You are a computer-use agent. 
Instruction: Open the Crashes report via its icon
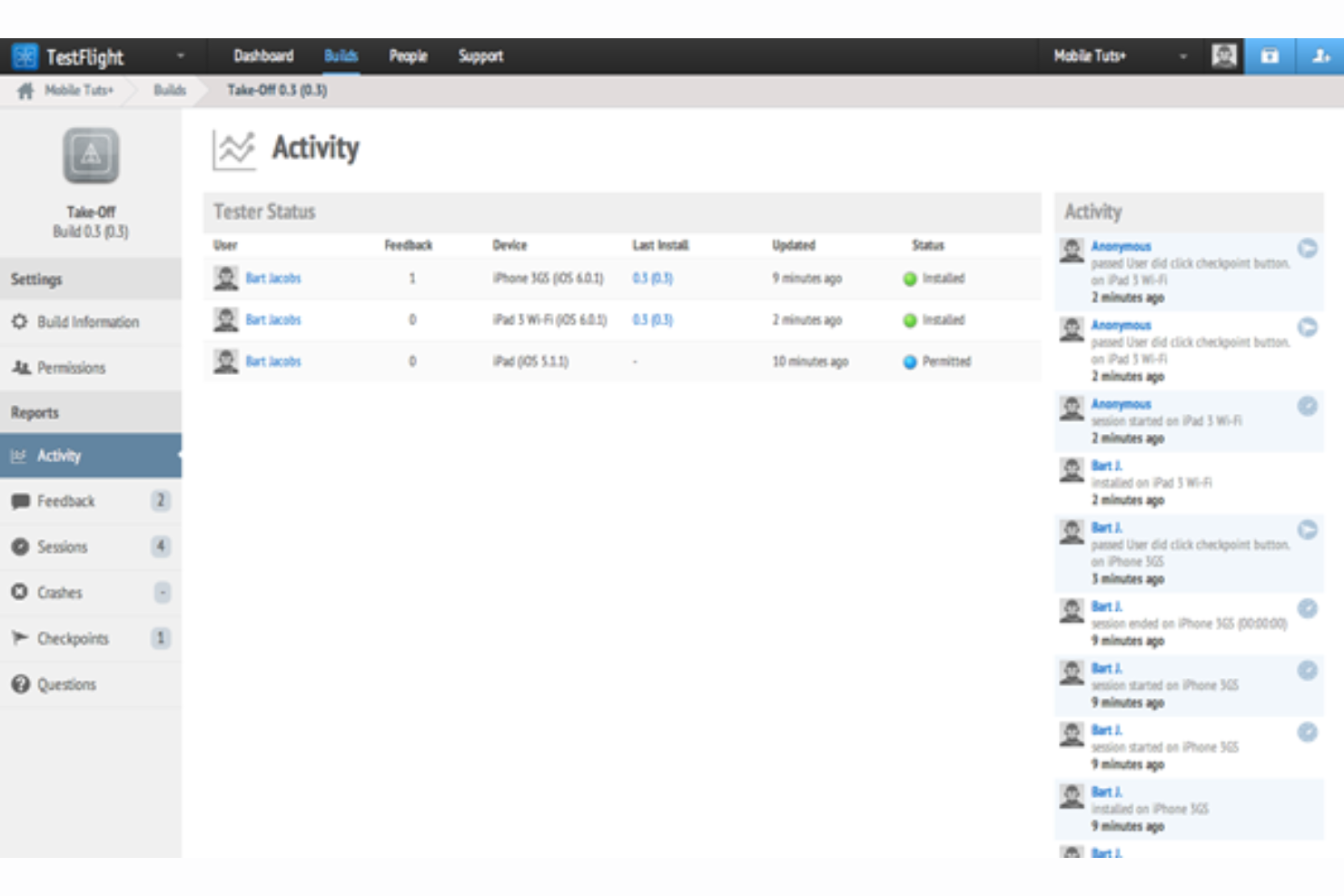coord(20,592)
